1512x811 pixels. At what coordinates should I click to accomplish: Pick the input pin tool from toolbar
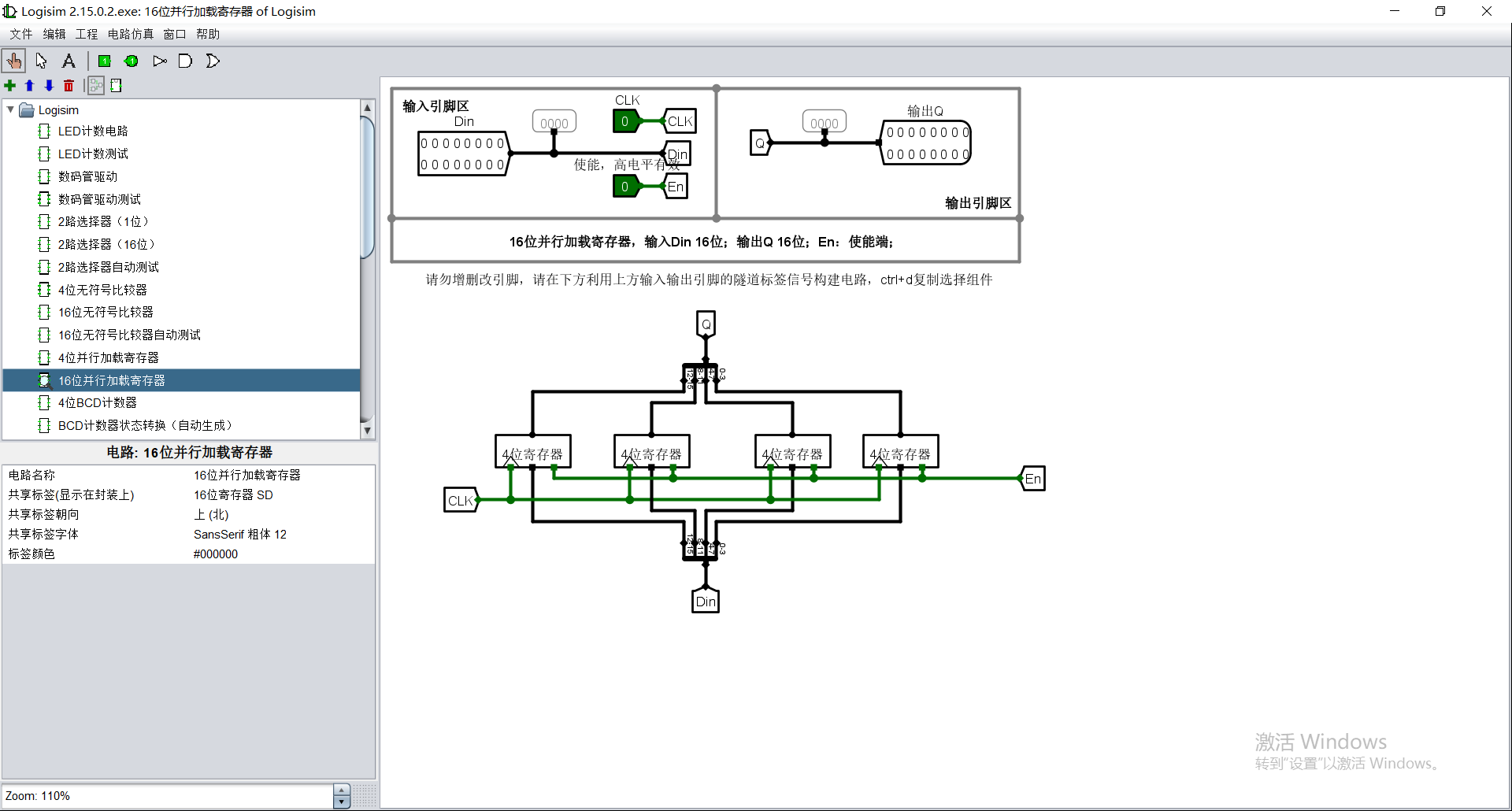pos(105,61)
